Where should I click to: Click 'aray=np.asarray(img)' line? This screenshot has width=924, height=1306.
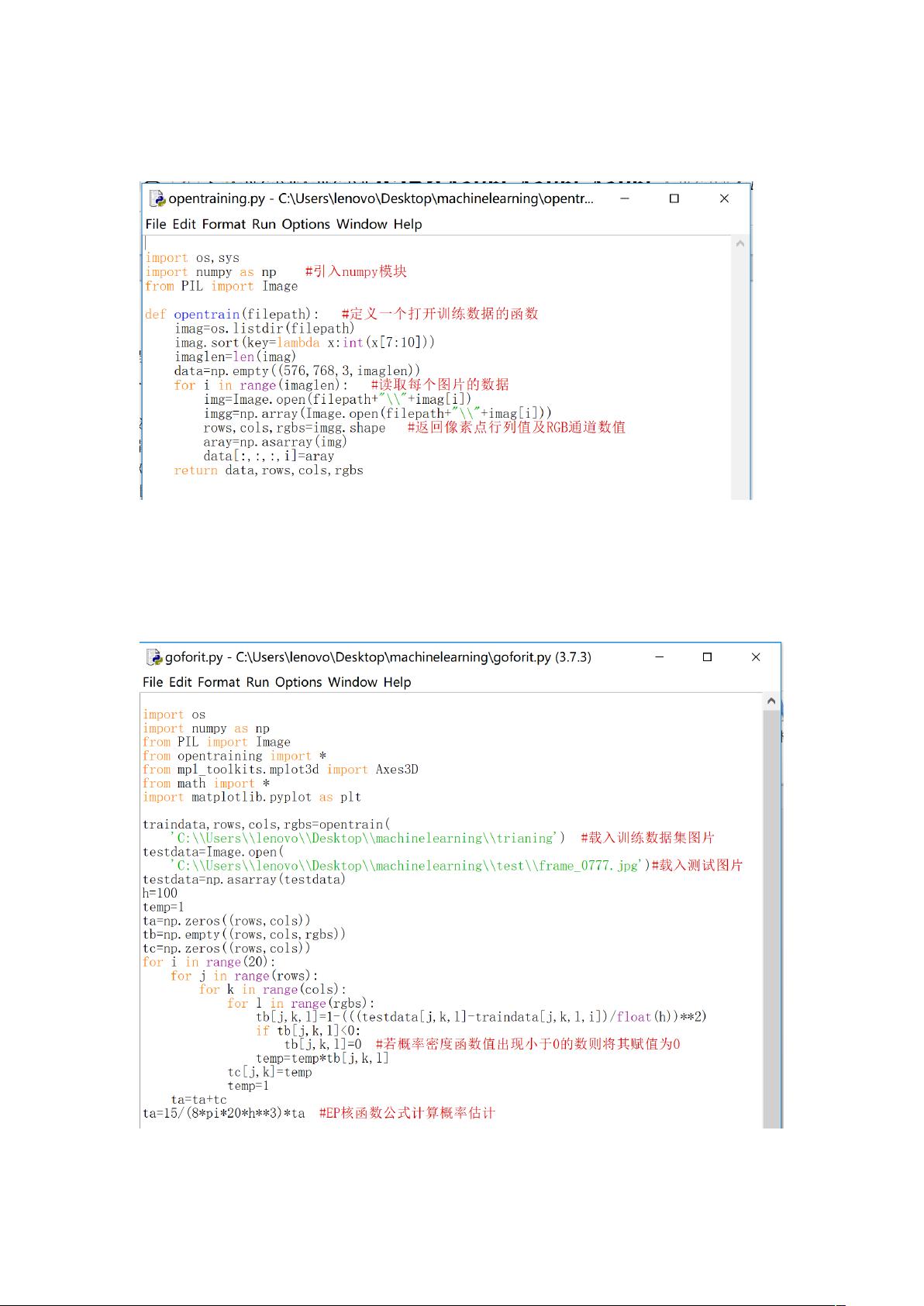click(x=275, y=442)
